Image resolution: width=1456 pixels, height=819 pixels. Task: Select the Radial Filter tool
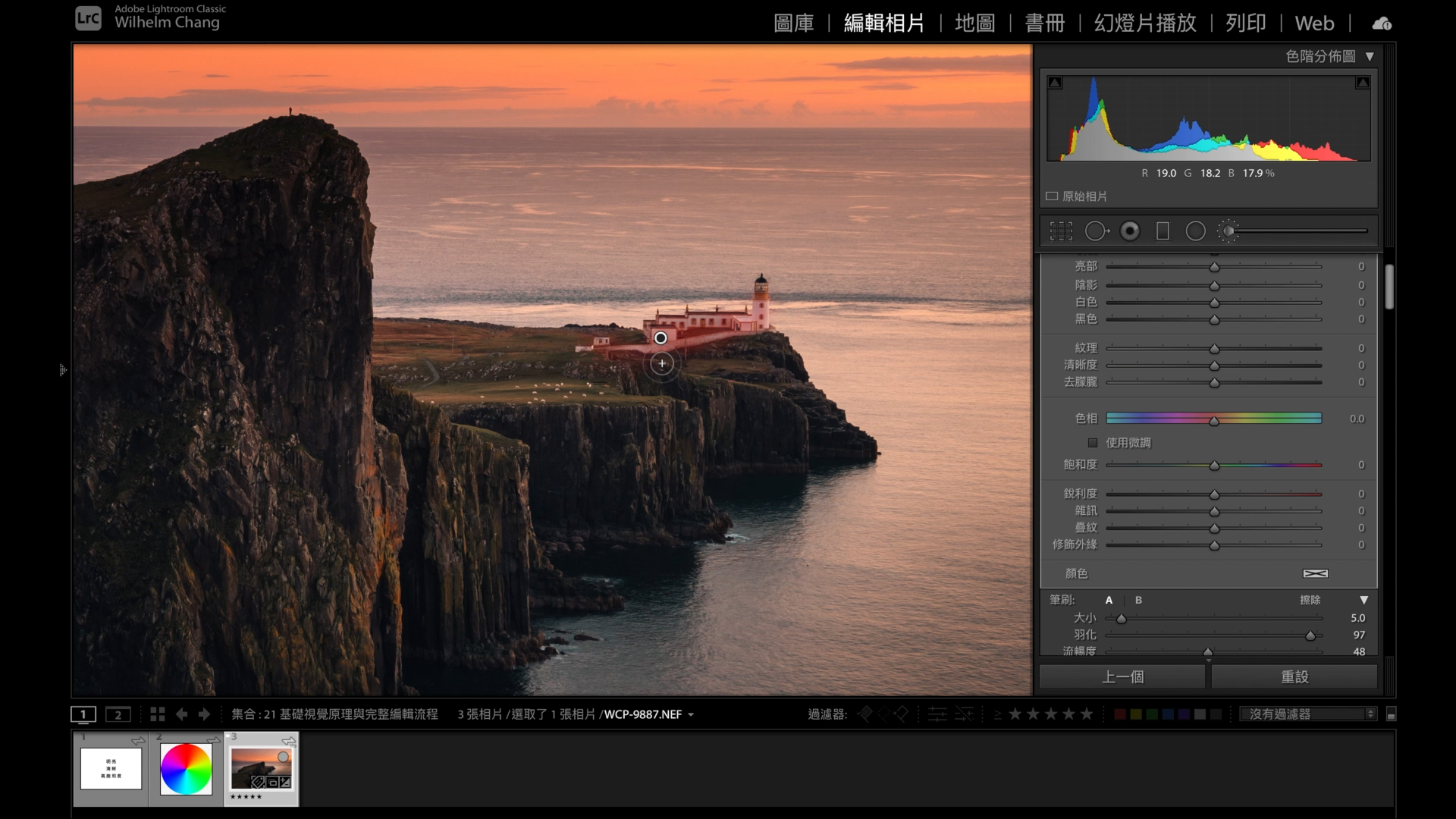1195,231
